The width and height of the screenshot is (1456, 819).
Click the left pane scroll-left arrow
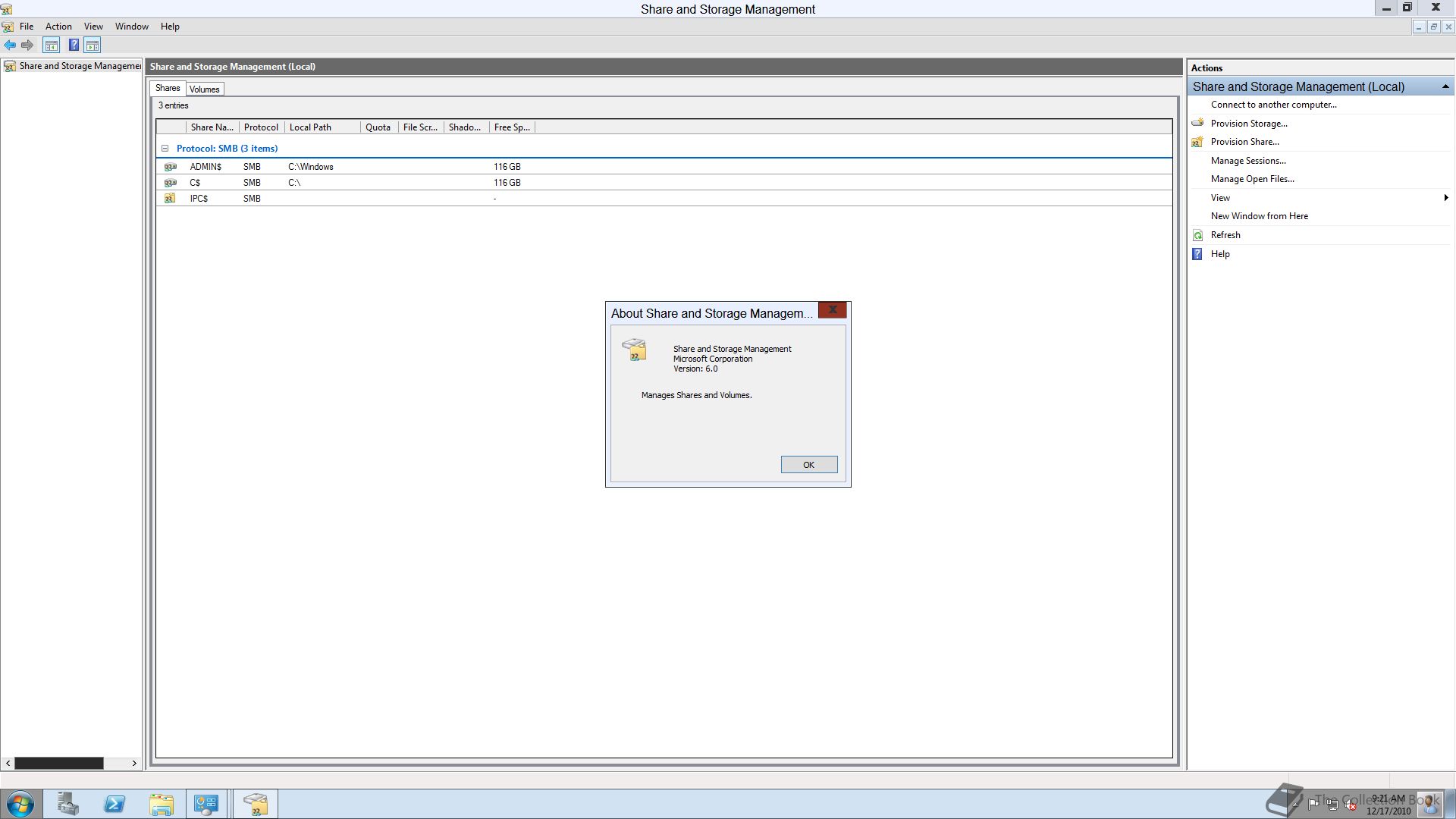[x=8, y=763]
